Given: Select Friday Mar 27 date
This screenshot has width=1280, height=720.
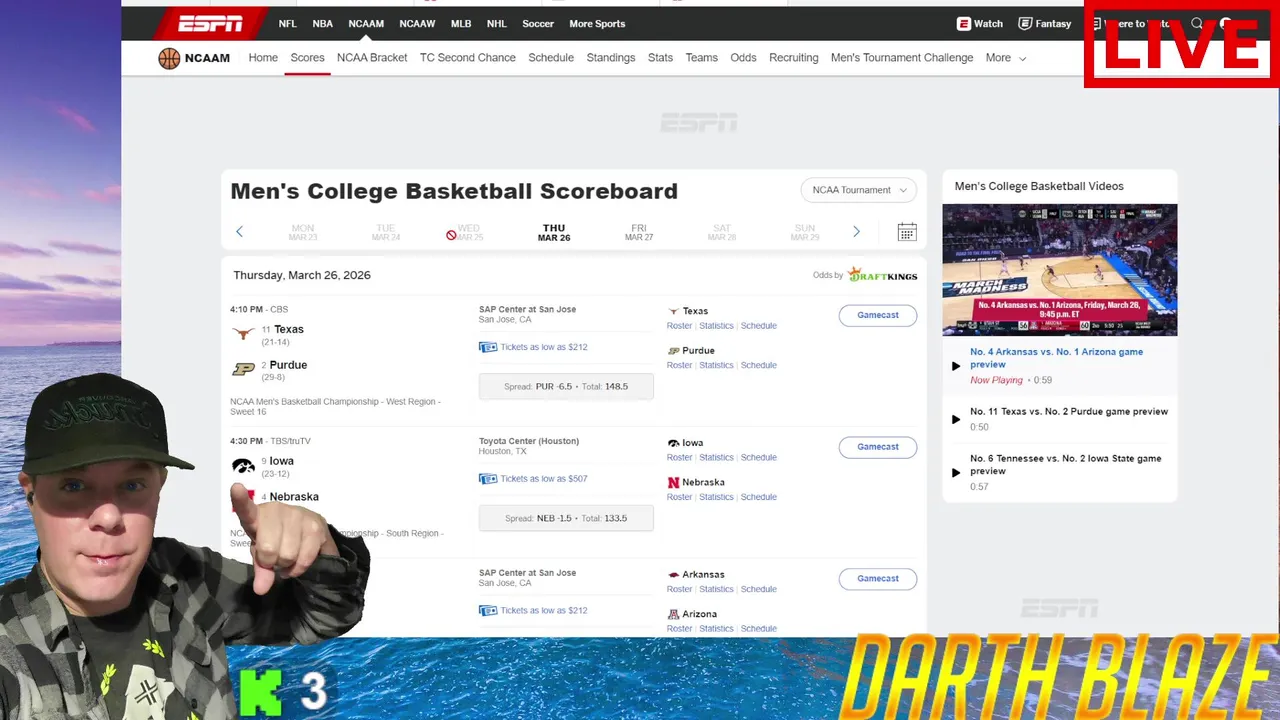Looking at the screenshot, I should click(639, 233).
